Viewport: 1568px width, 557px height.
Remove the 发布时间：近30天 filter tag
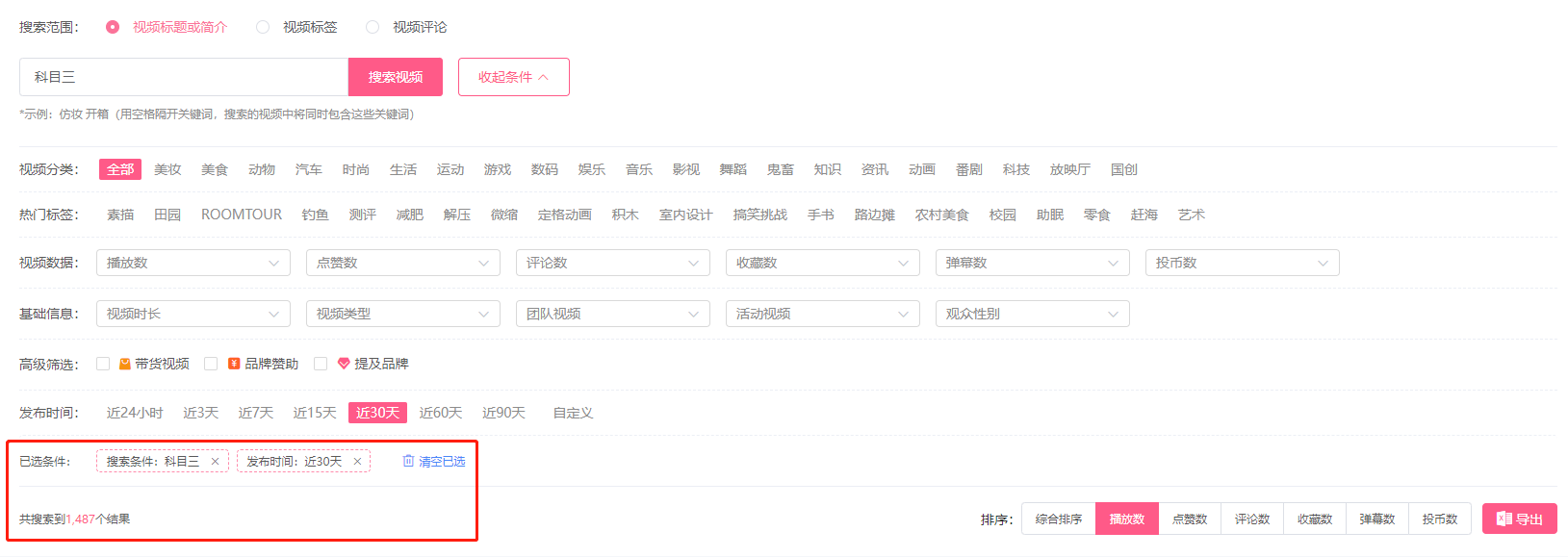coord(357,462)
